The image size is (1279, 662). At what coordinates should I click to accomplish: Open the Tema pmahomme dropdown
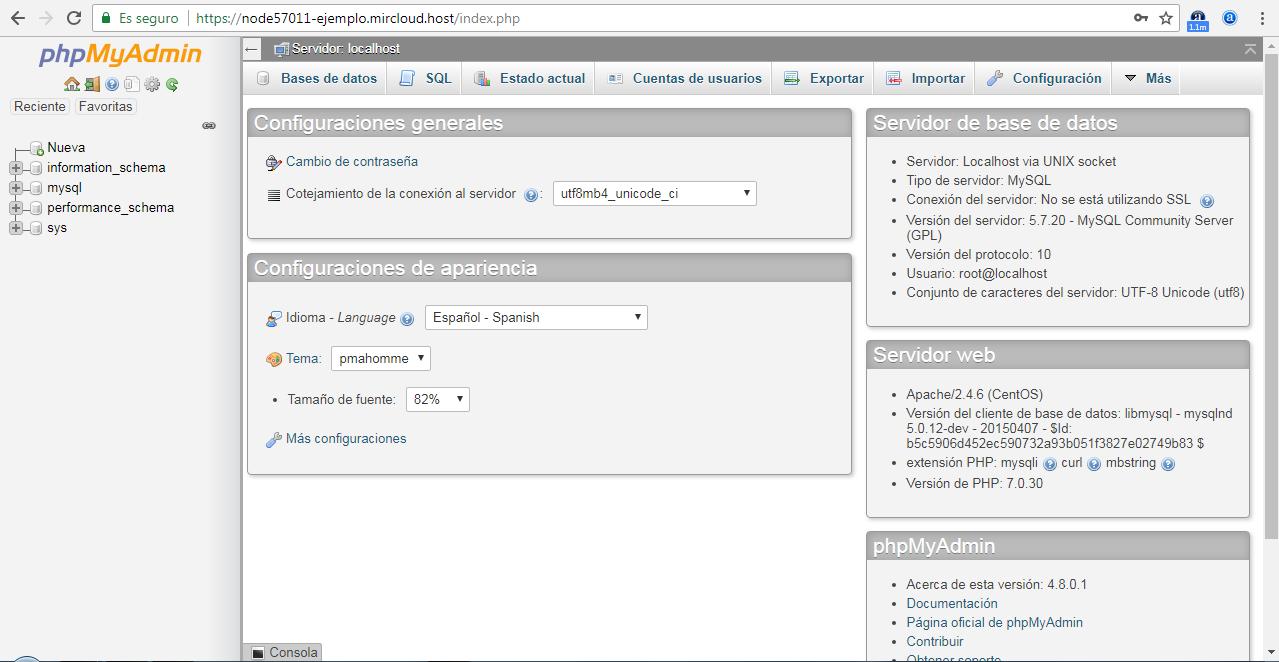381,358
